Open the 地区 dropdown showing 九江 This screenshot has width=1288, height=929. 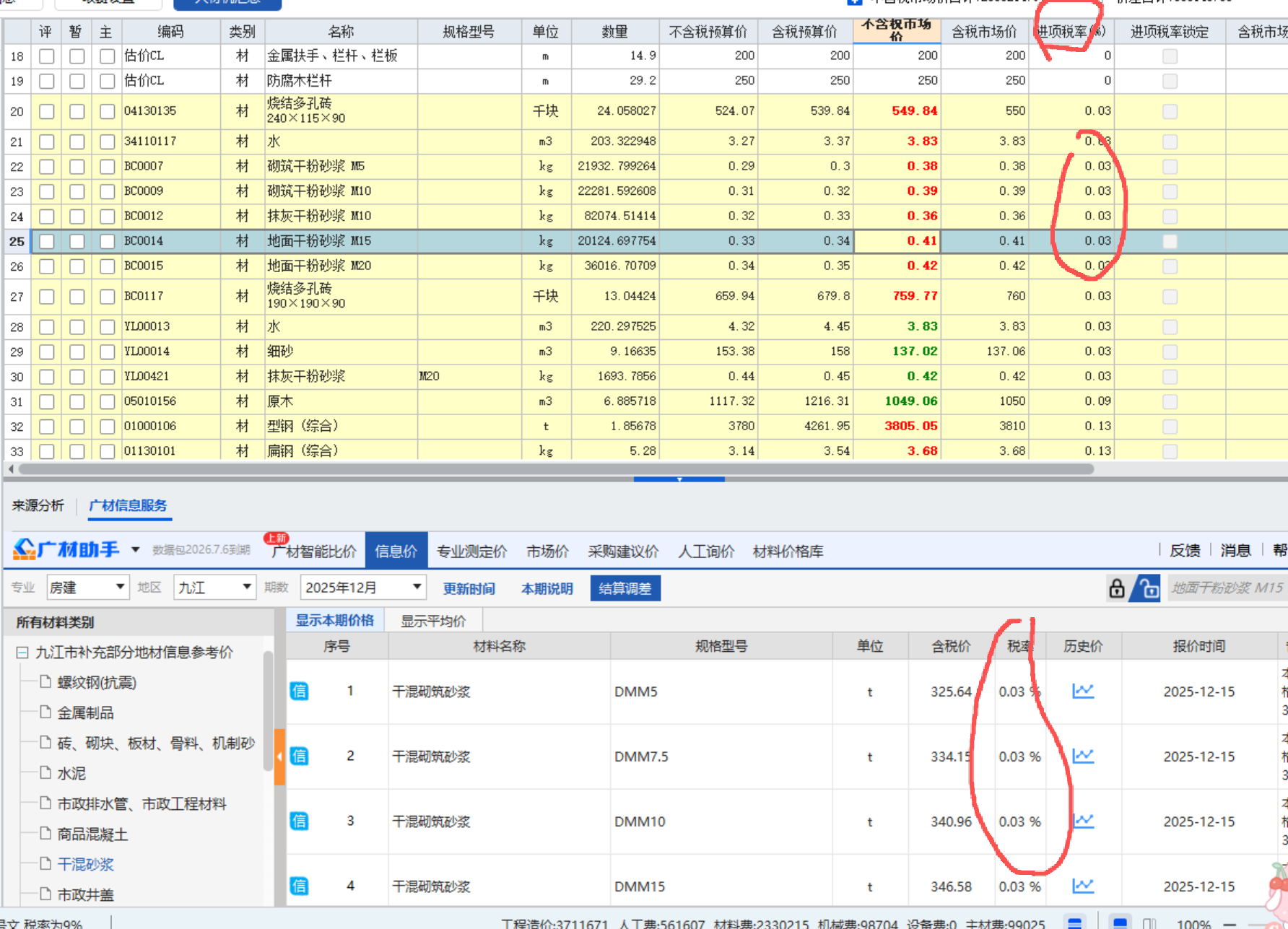click(215, 588)
